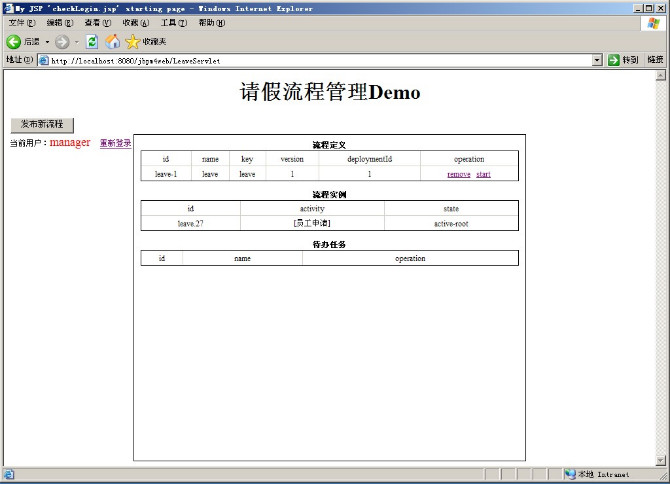Click the [员工申请] activity cell
The height and width of the screenshot is (484, 670).
312,223
